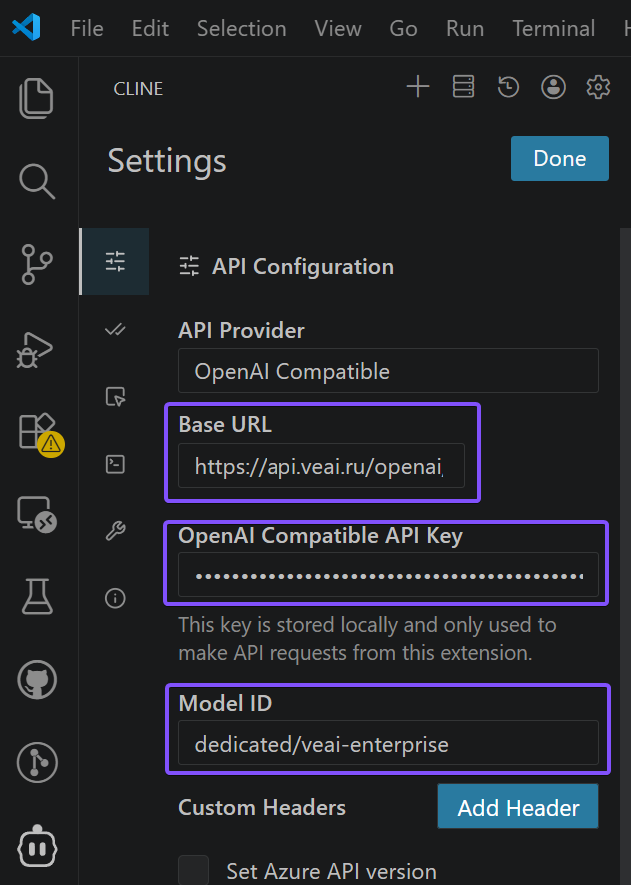The image size is (631, 885).
Task: Open the GitHub view in activity bar
Action: [x=37, y=680]
